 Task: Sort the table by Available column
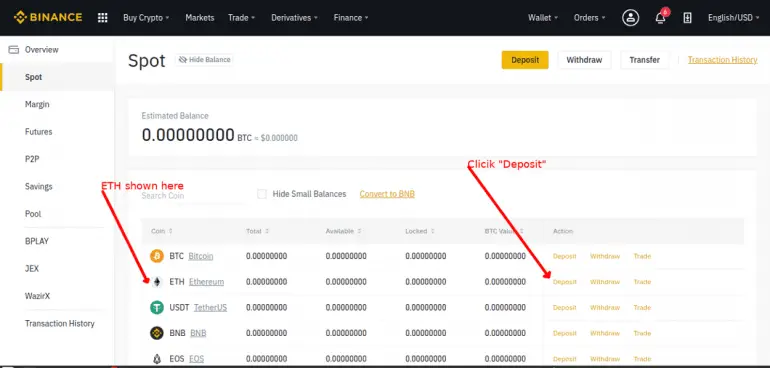tap(344, 231)
